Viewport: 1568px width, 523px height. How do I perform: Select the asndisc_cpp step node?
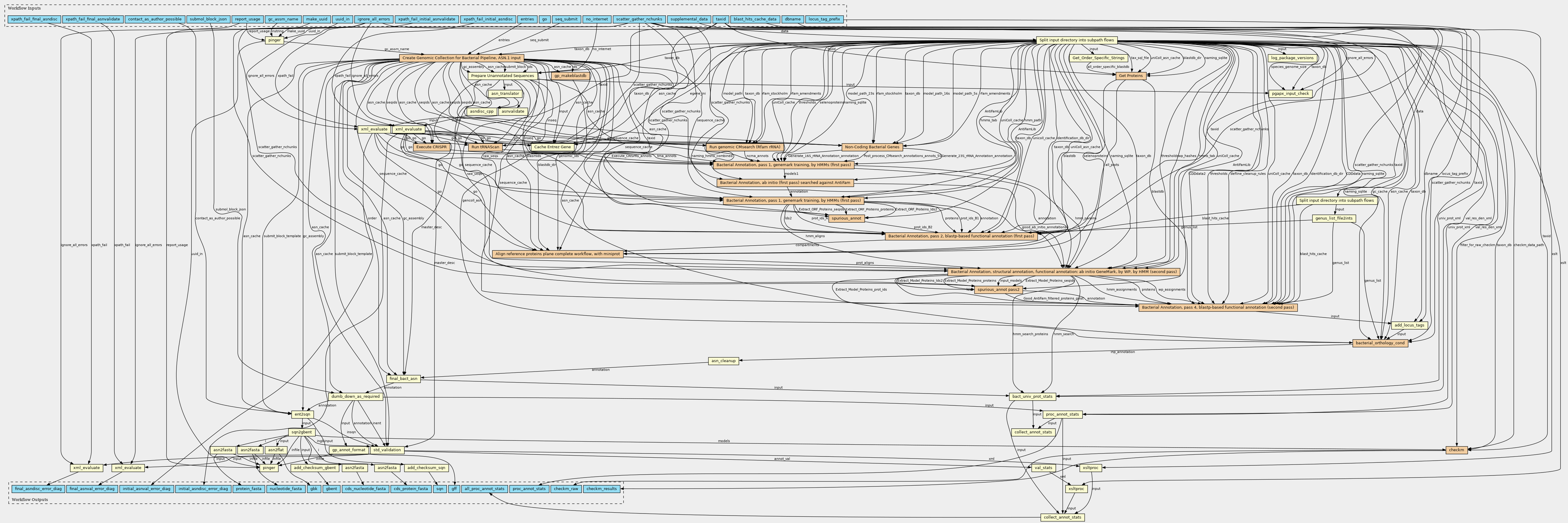pos(482,111)
